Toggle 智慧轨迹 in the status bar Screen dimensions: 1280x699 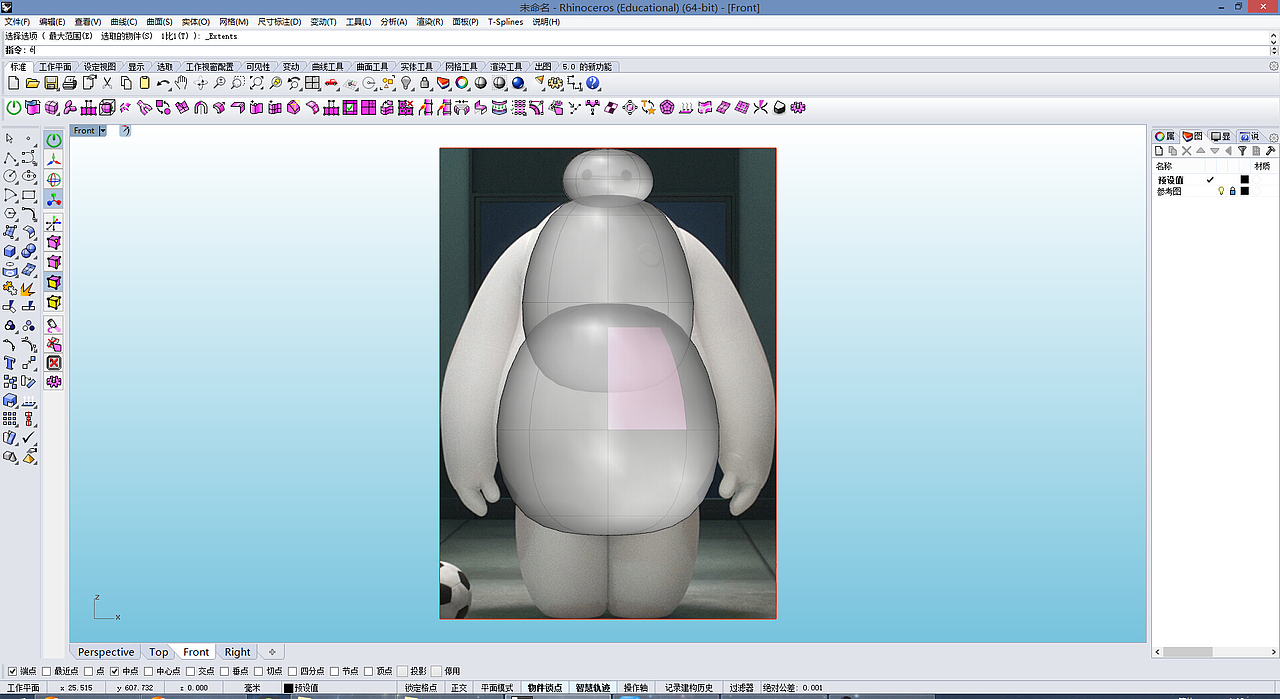tap(592, 688)
